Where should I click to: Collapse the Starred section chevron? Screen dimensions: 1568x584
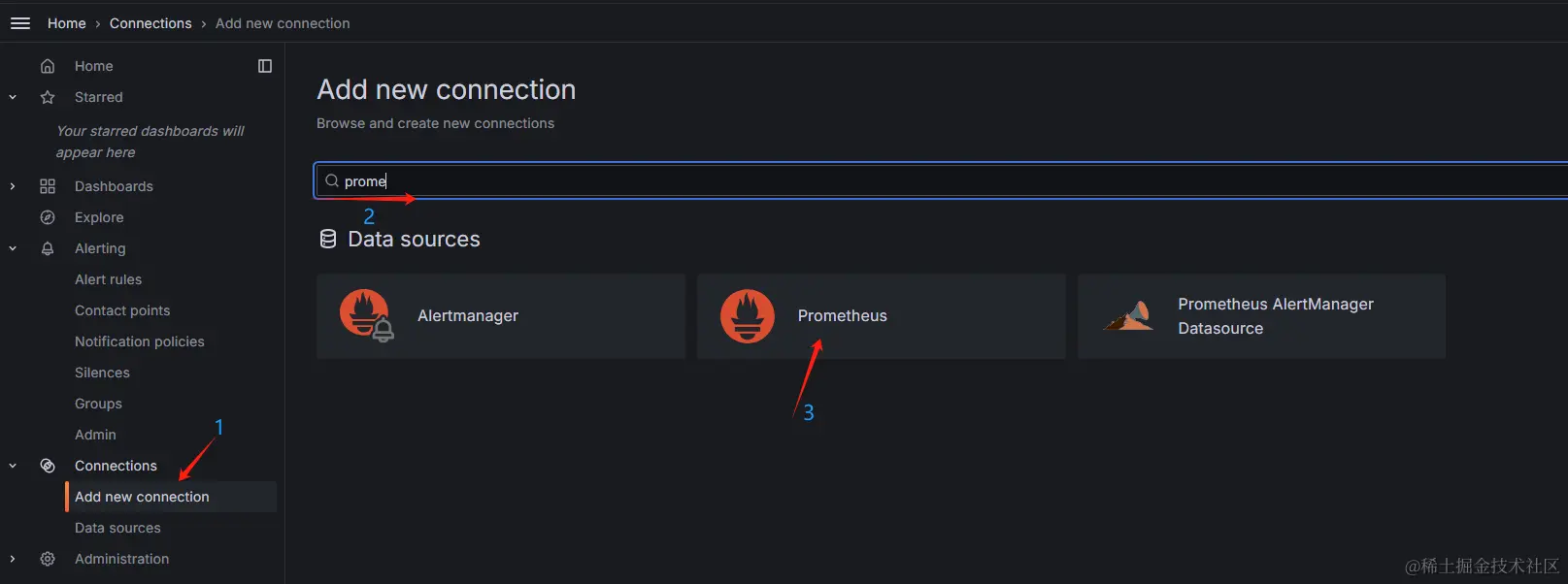point(13,97)
